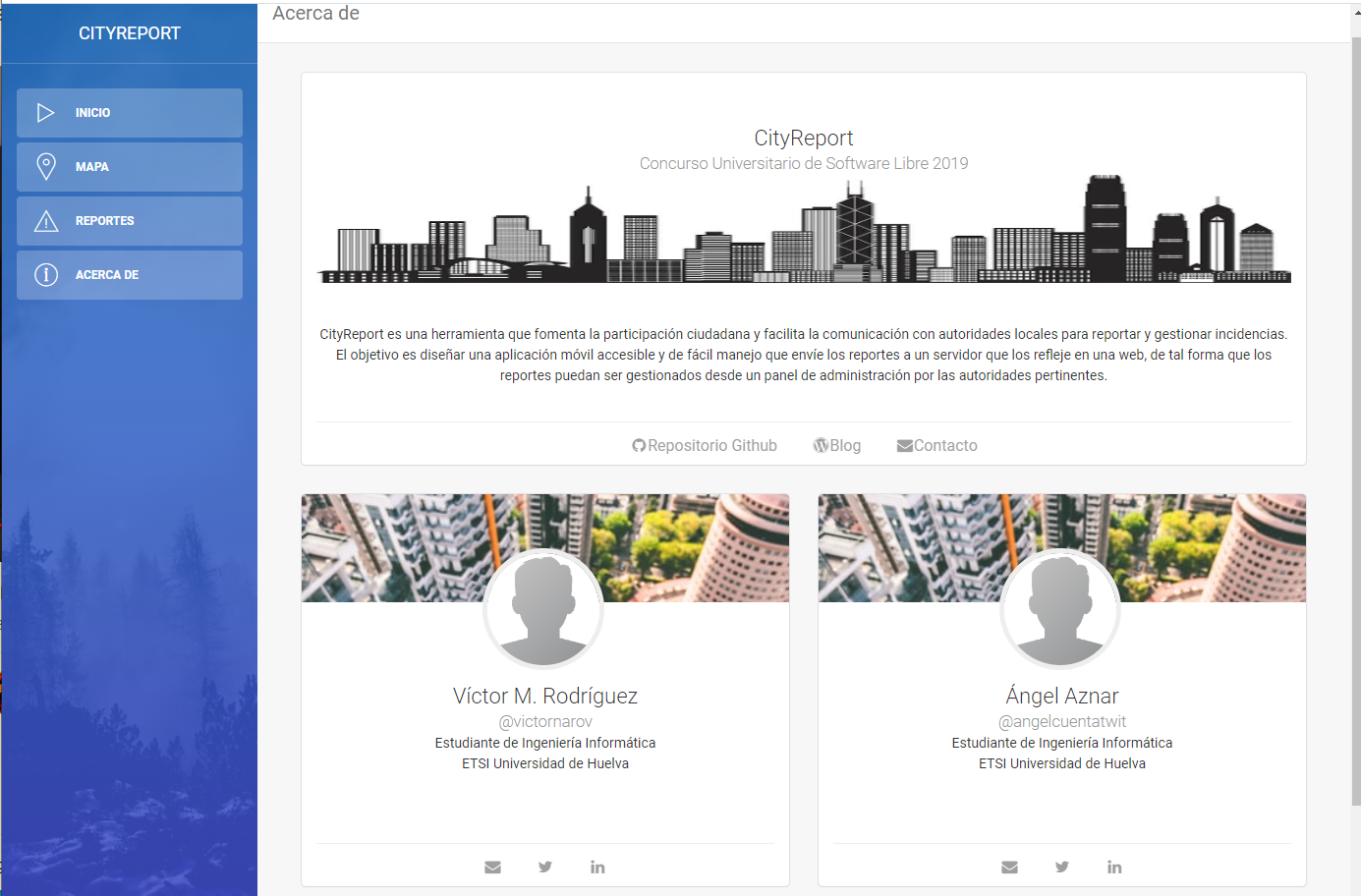The height and width of the screenshot is (896, 1361).
Task: Click the Twitter icon under Víctor M. Rodríguez
Action: coord(544,867)
